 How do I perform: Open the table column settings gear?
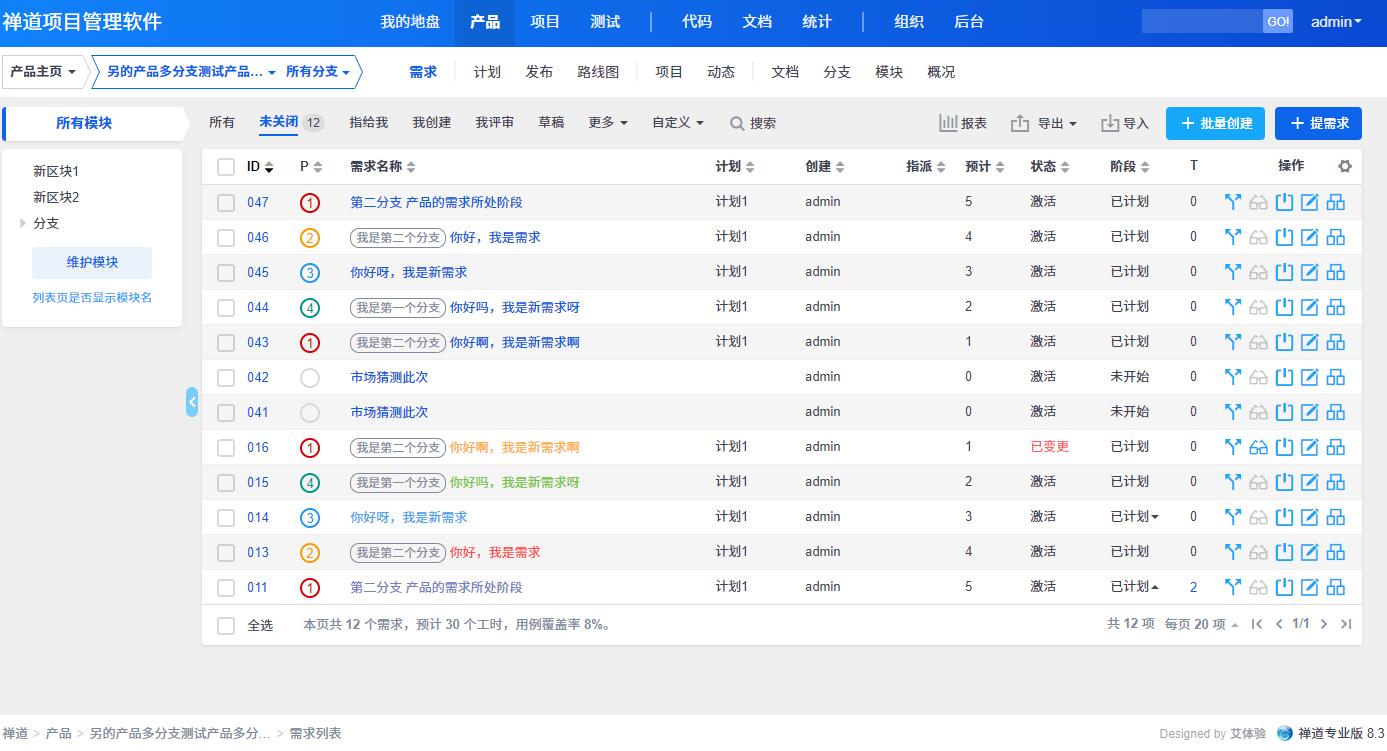coord(1345,166)
